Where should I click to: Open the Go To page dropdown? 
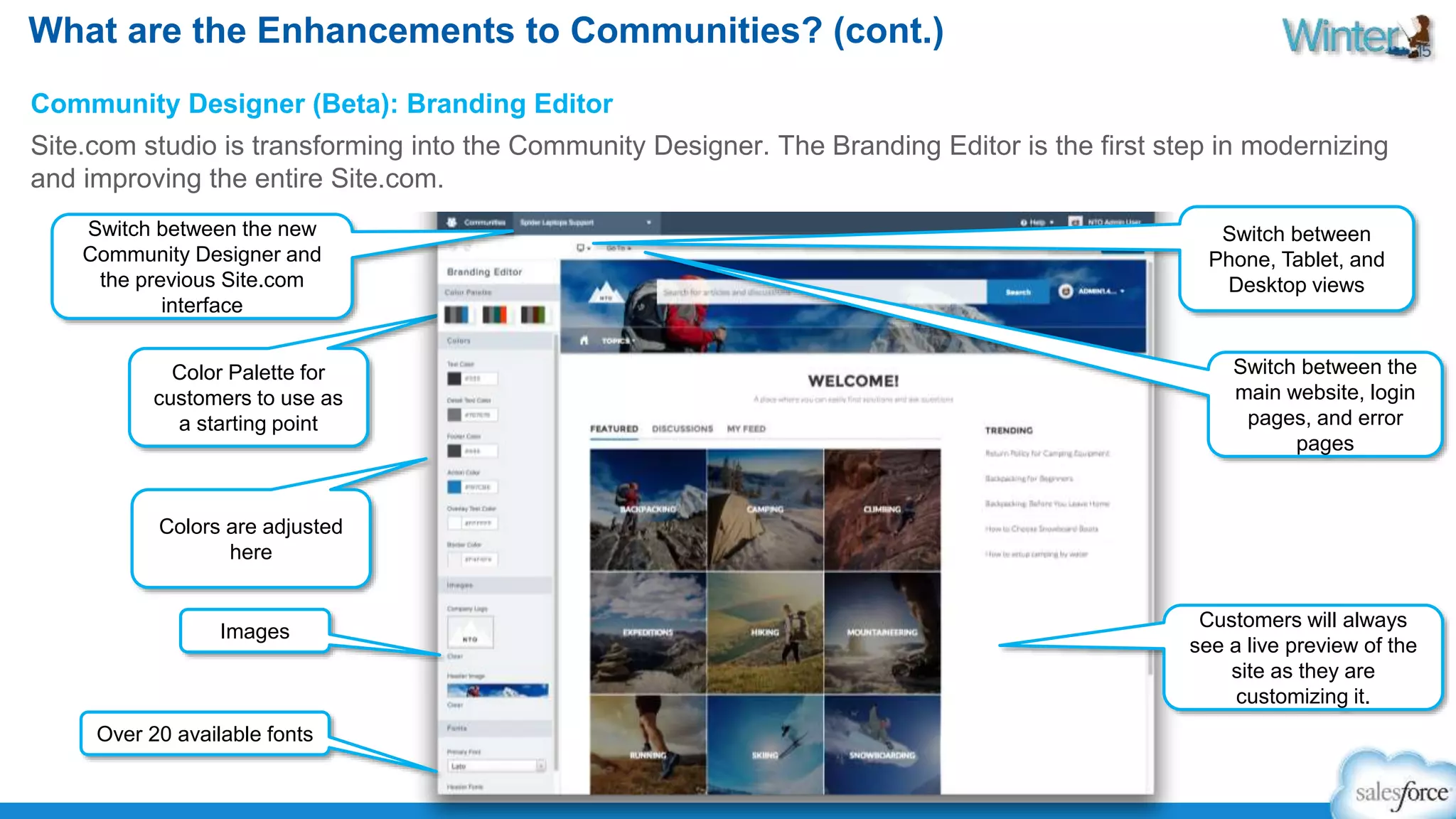619,248
